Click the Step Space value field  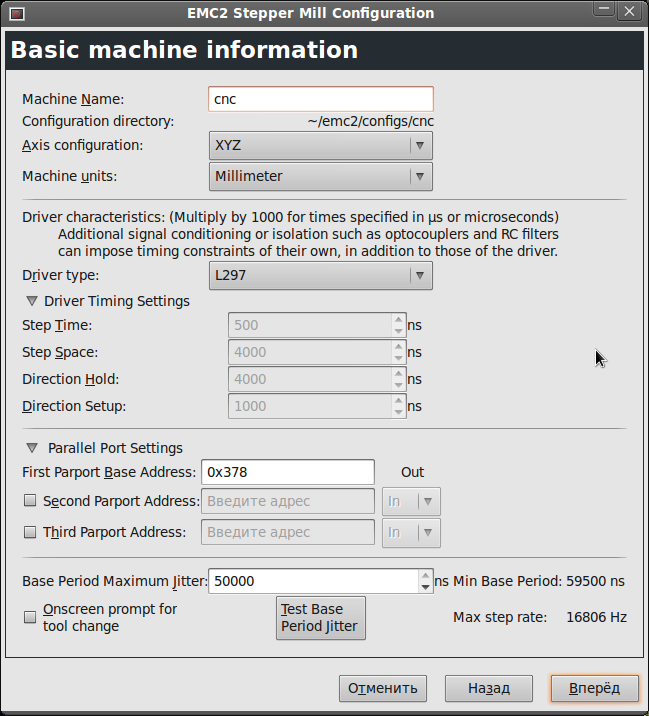310,352
